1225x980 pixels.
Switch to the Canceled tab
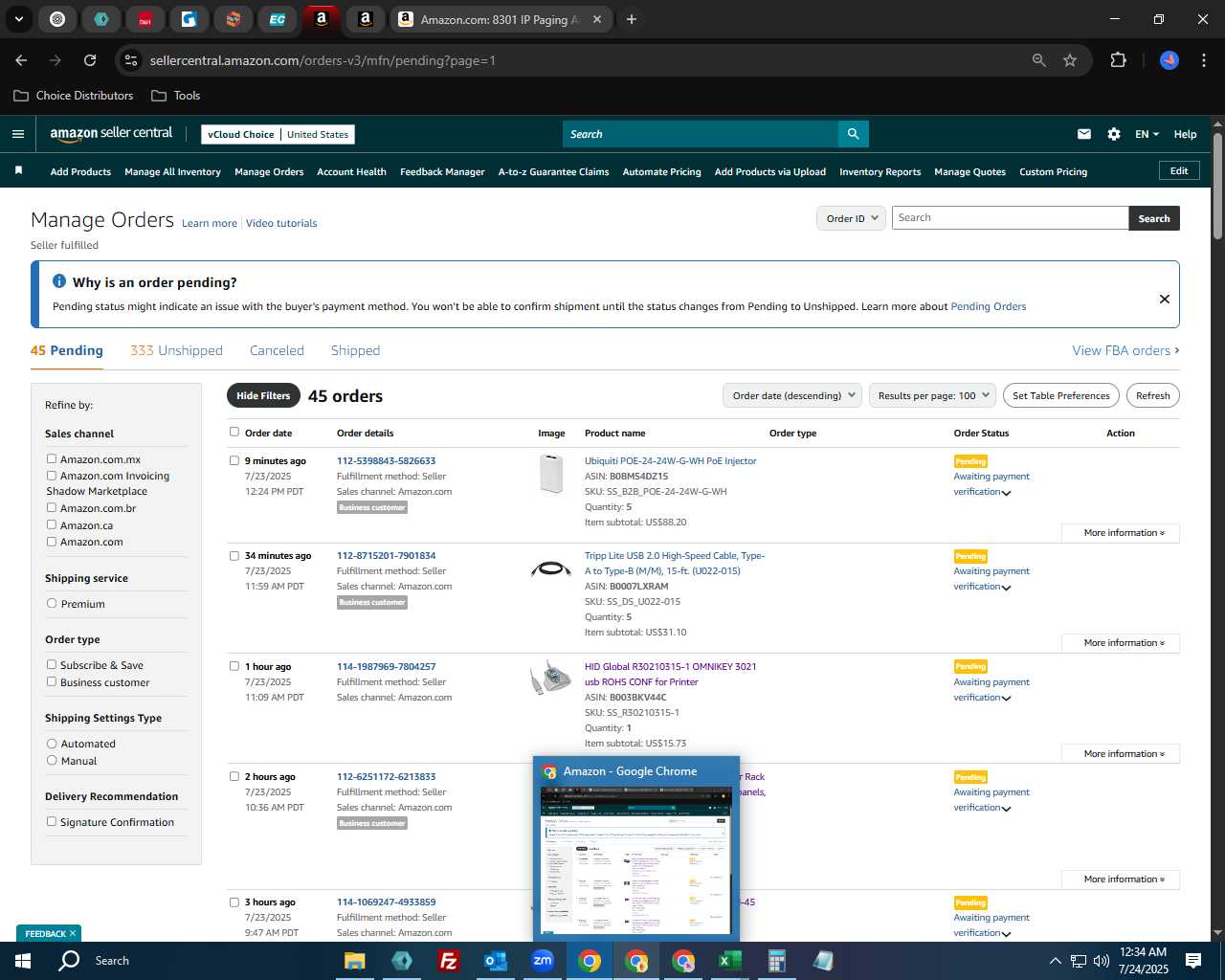277,350
